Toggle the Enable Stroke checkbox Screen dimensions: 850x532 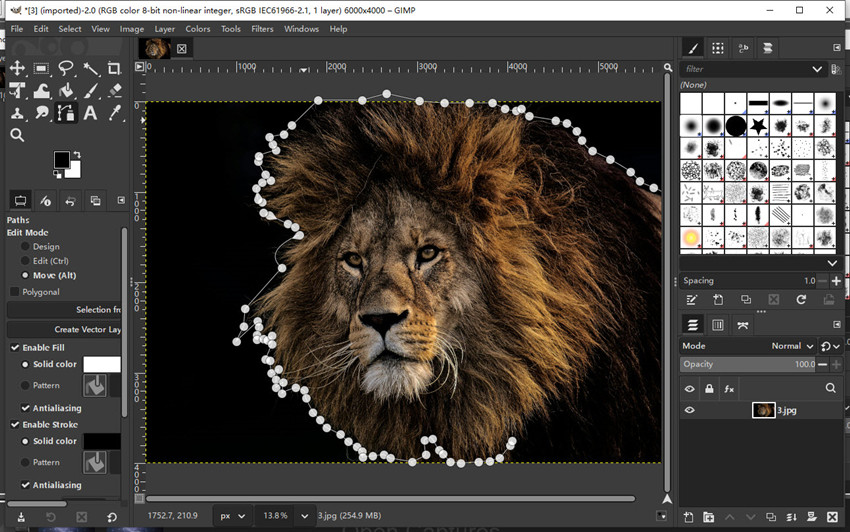click(x=15, y=425)
